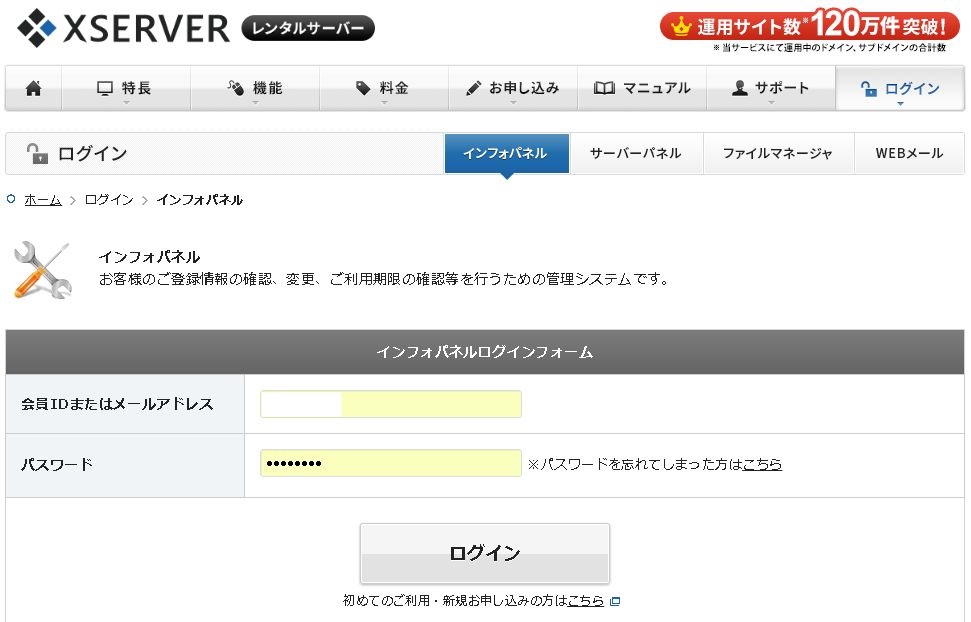Click the パスワード label
Viewport: 971px width, 622px height.
pyautogui.click(x=57, y=464)
